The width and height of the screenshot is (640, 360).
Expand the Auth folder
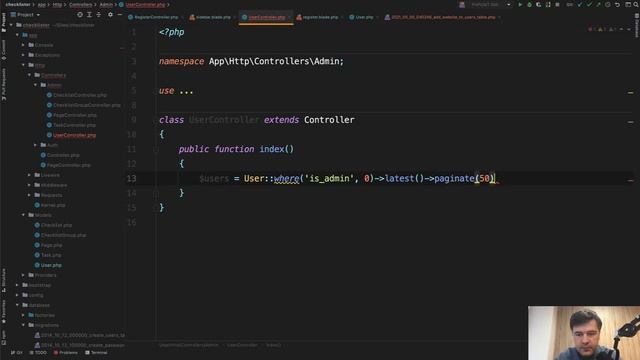pos(36,145)
